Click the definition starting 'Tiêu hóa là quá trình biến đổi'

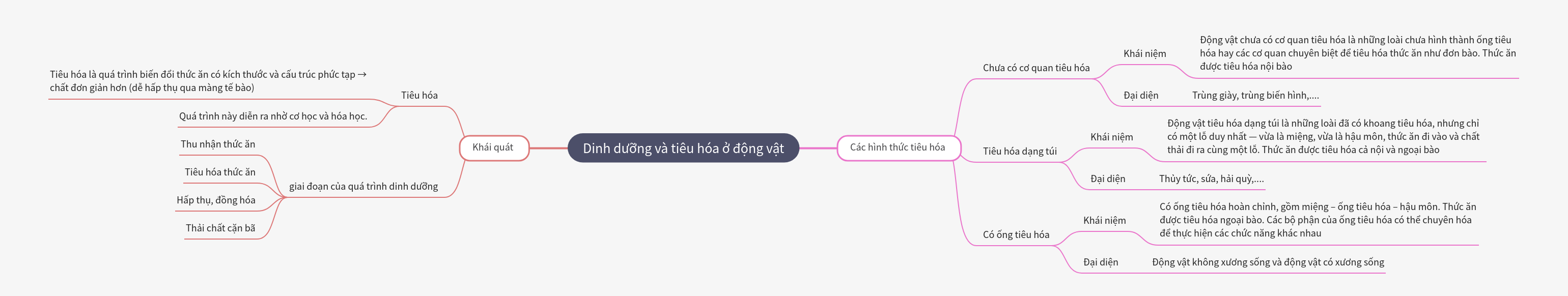(x=208, y=81)
